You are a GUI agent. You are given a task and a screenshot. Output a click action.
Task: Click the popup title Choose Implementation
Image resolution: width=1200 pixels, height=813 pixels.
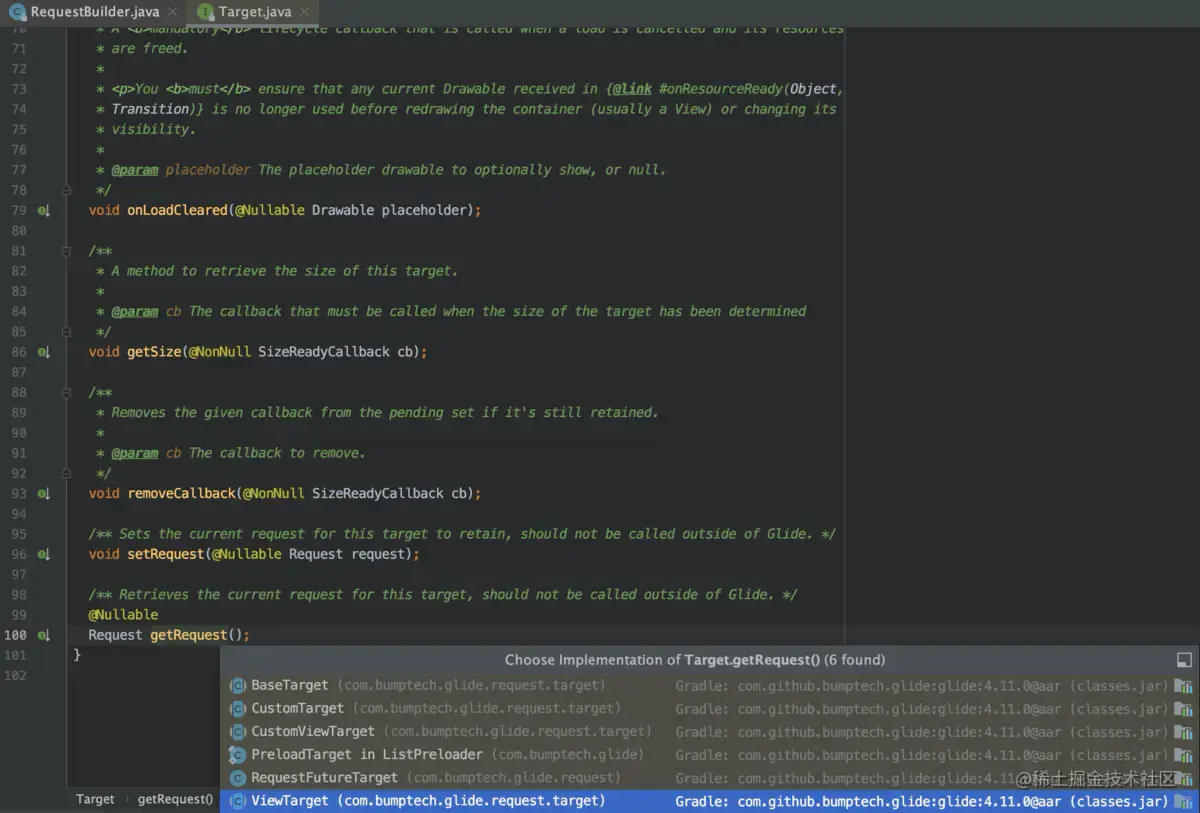click(694, 660)
